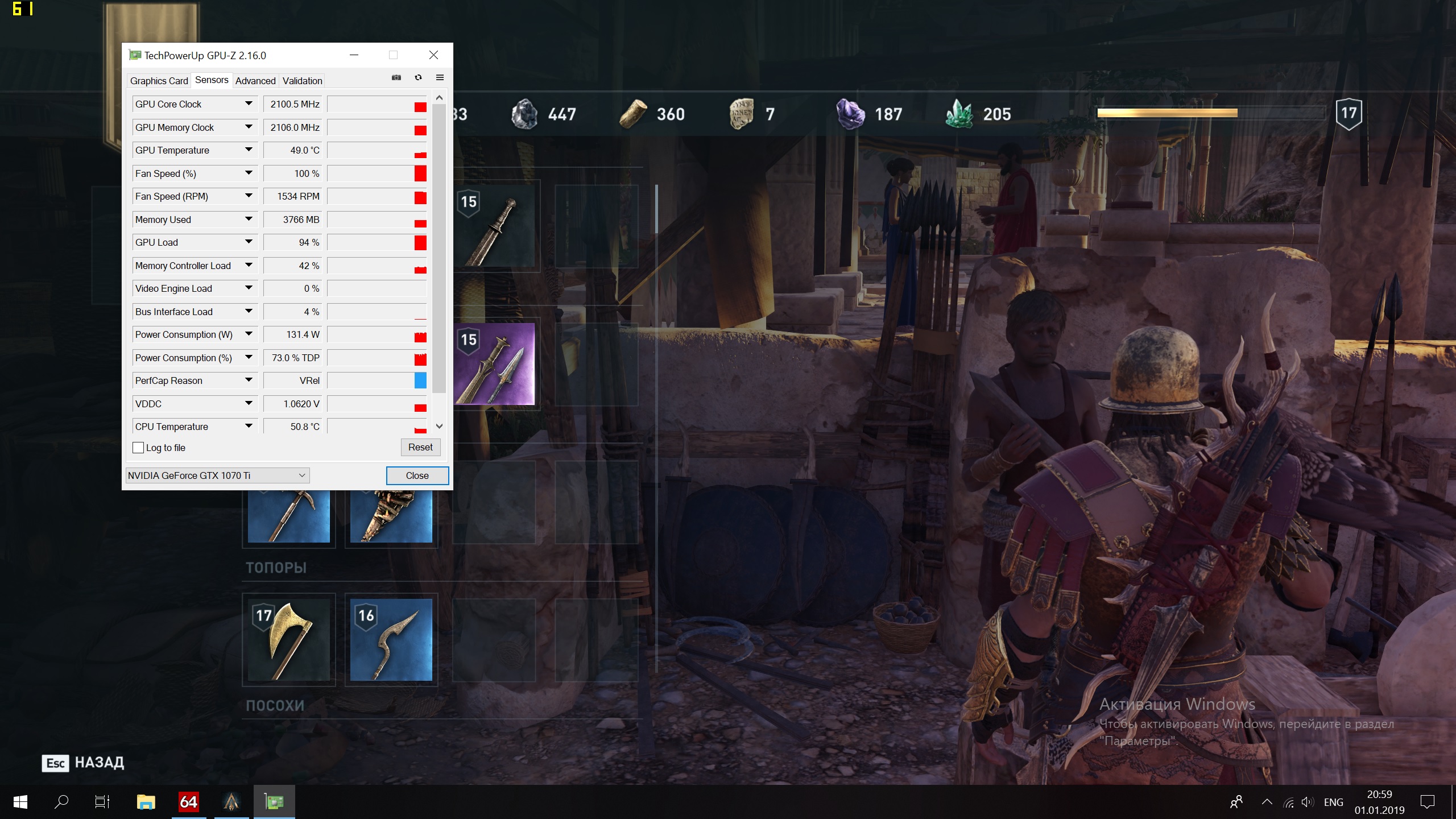Select level 15 dagger item slot
1456x819 pixels.
coord(495,226)
